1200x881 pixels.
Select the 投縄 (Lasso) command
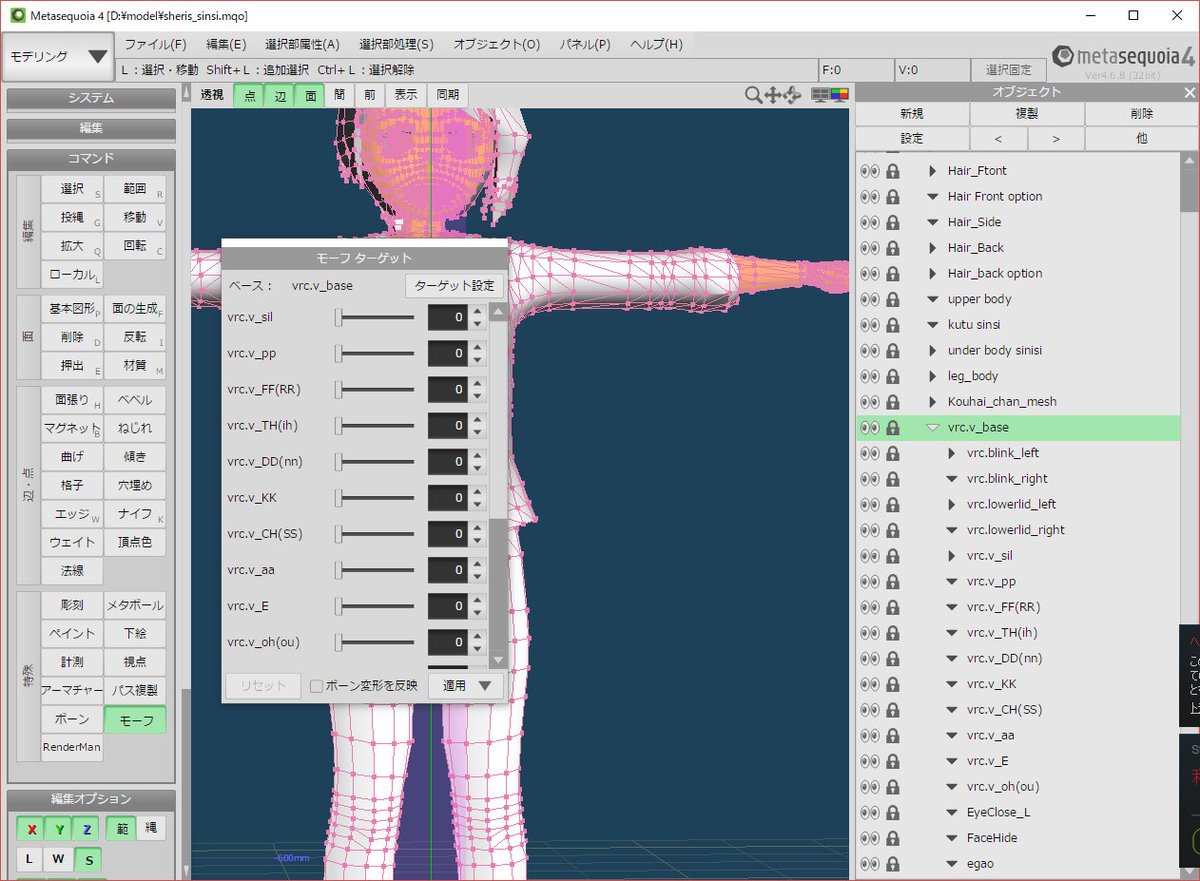click(x=72, y=217)
